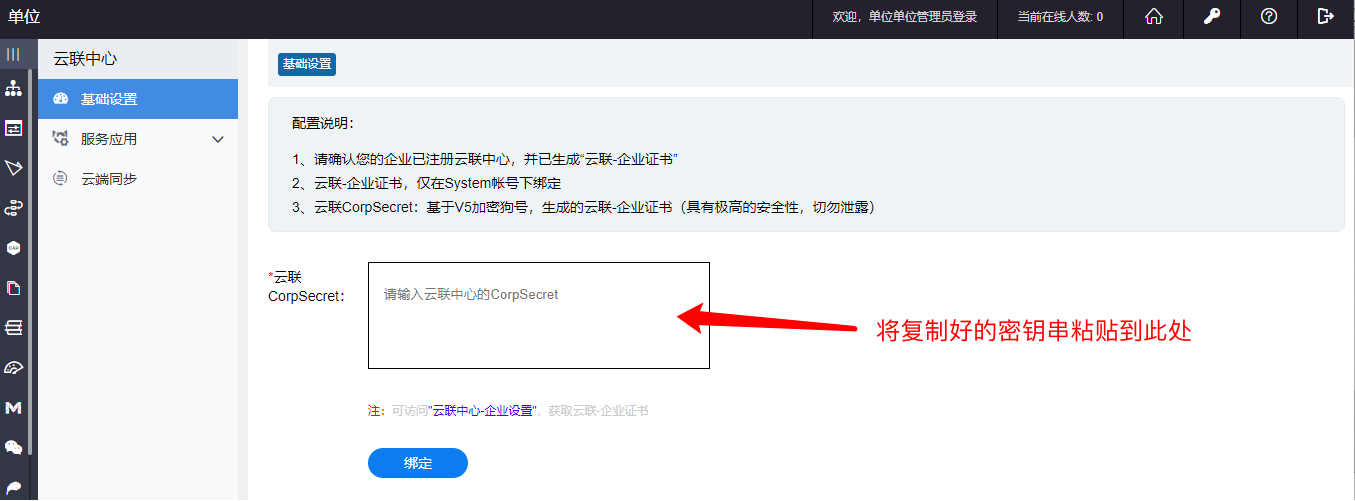Image resolution: width=1355 pixels, height=501 pixels.
Task: Click the letter M sidebar icon
Action: pos(13,408)
